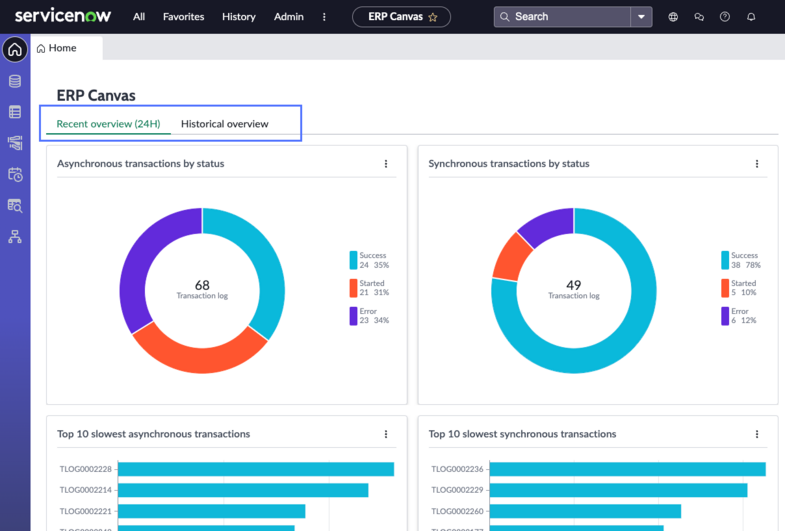Click the Synchronous transactions by status title
The image size is (785, 531).
tap(509, 164)
